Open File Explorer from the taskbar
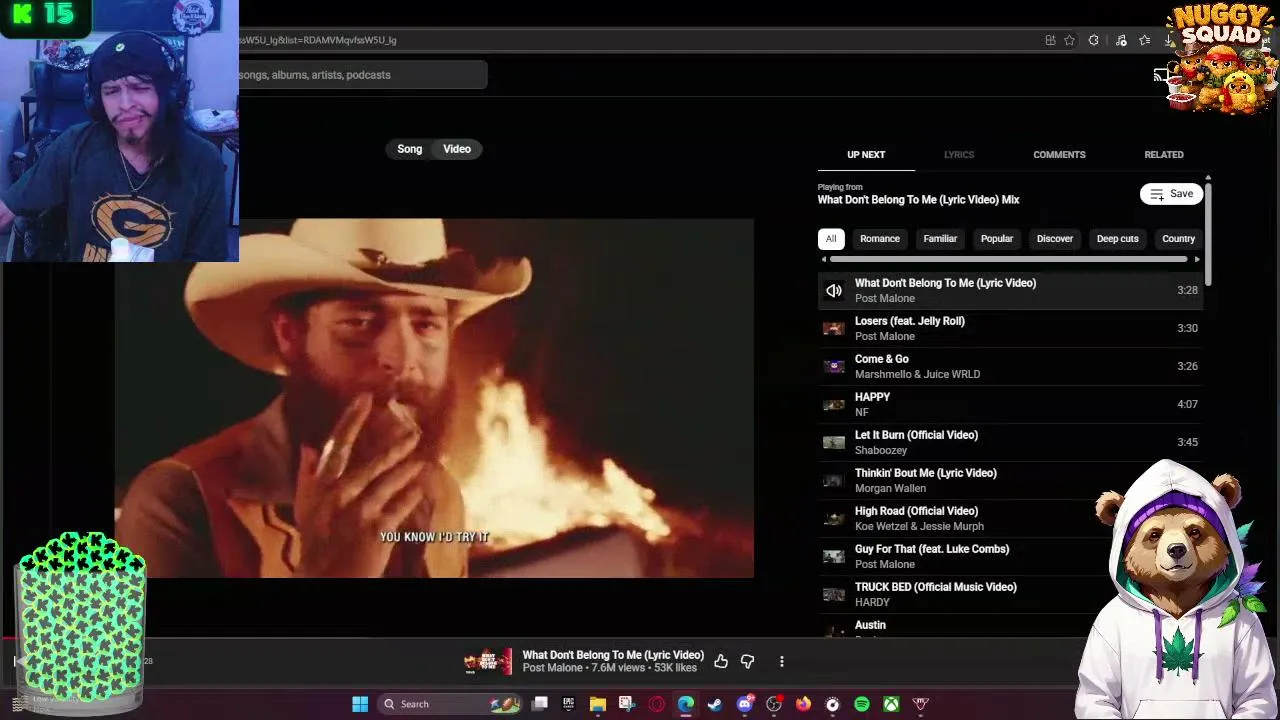This screenshot has width=1280, height=720. click(598, 704)
